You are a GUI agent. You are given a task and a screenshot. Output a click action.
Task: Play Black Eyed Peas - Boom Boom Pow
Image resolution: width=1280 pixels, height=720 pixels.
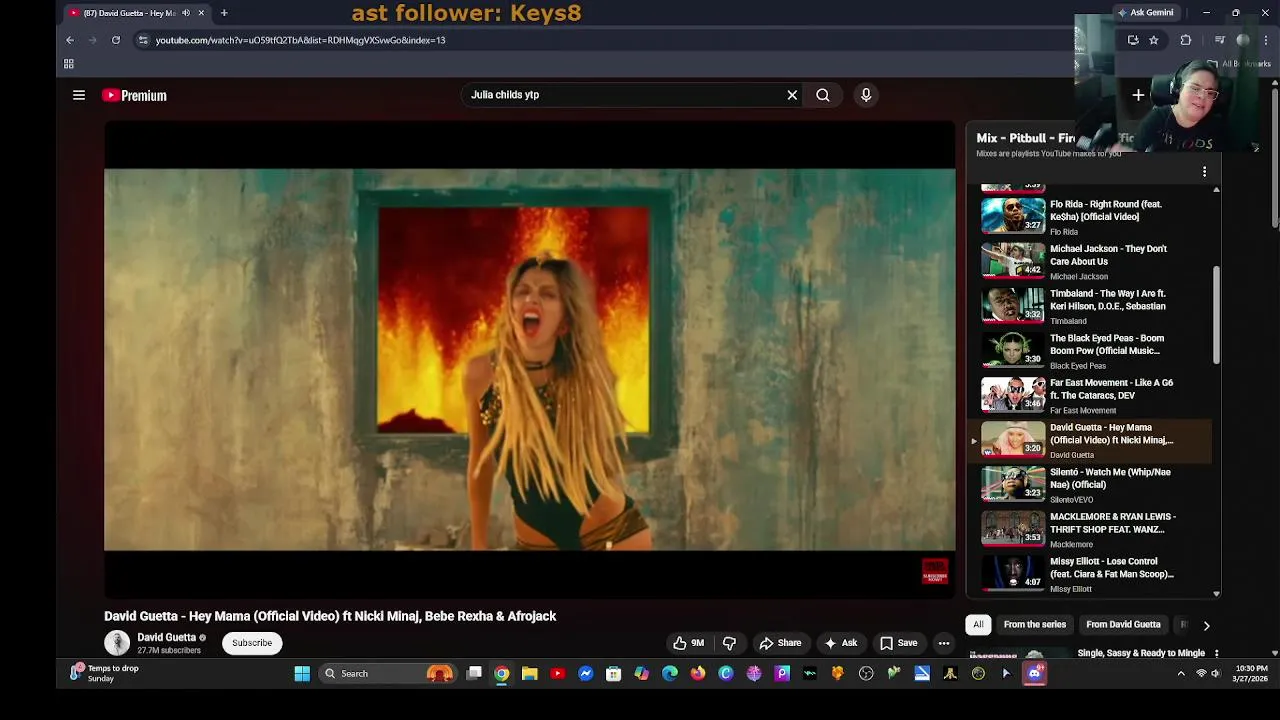(x=1090, y=350)
